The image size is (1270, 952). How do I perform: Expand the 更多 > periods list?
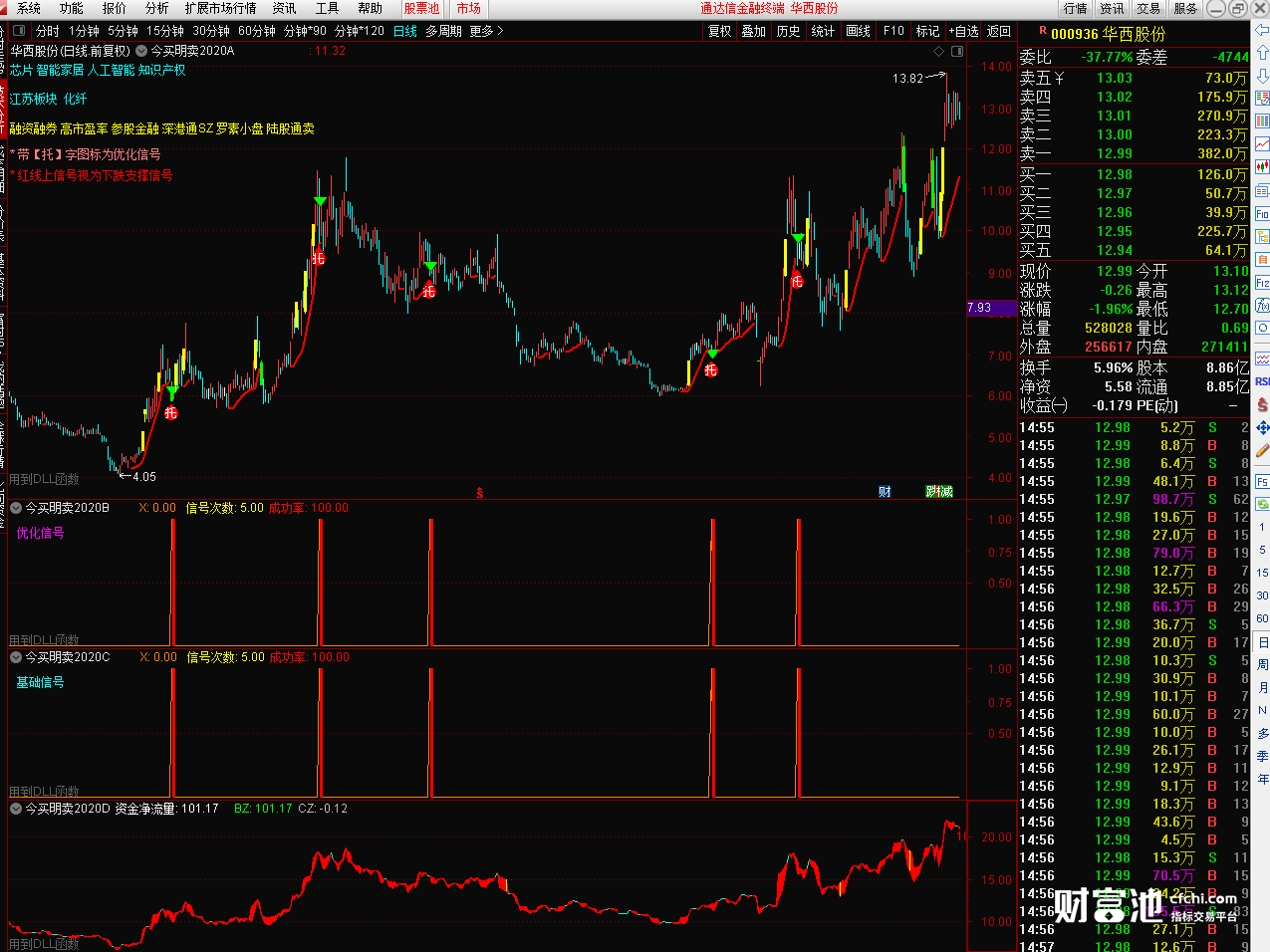(487, 31)
